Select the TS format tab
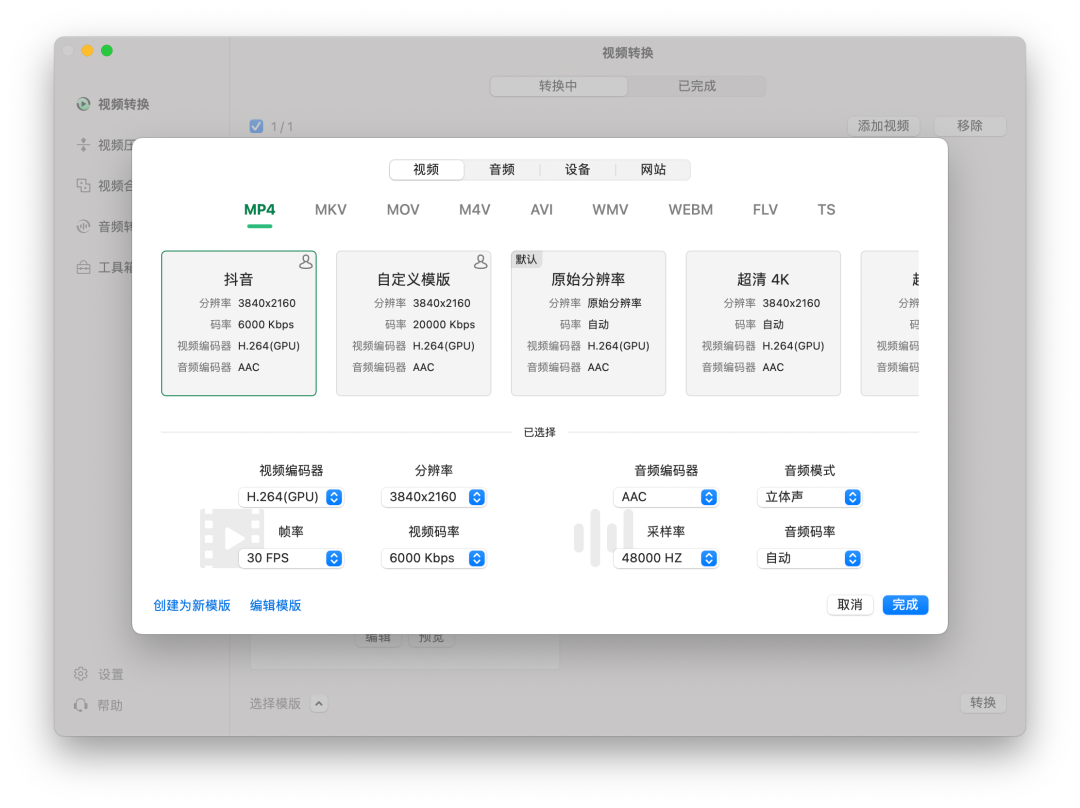This screenshot has width=1080, height=808. [x=827, y=209]
